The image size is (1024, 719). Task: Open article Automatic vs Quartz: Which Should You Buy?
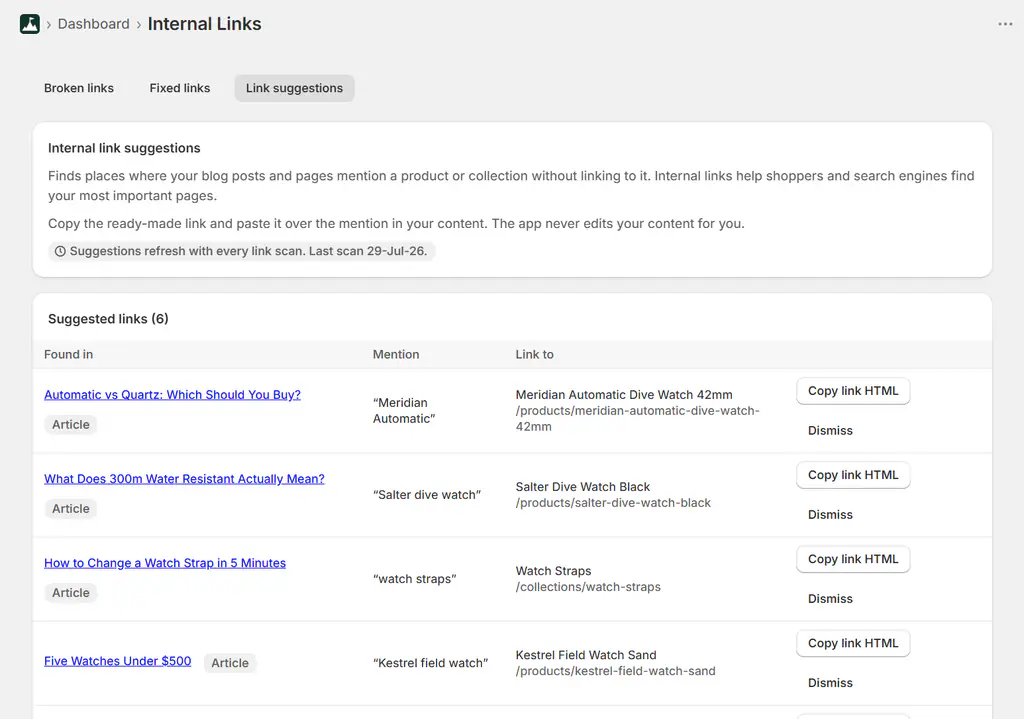pos(172,394)
